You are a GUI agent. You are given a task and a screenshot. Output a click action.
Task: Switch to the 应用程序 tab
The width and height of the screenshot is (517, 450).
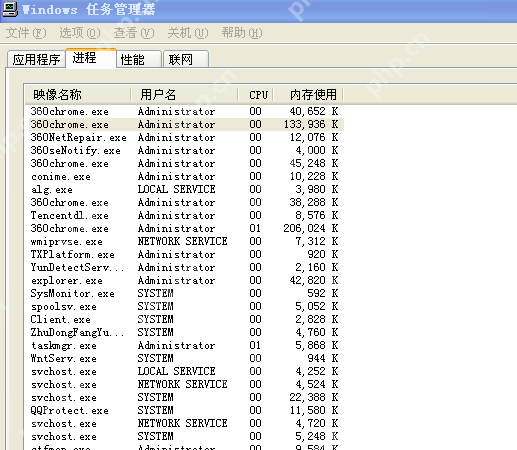point(36,59)
